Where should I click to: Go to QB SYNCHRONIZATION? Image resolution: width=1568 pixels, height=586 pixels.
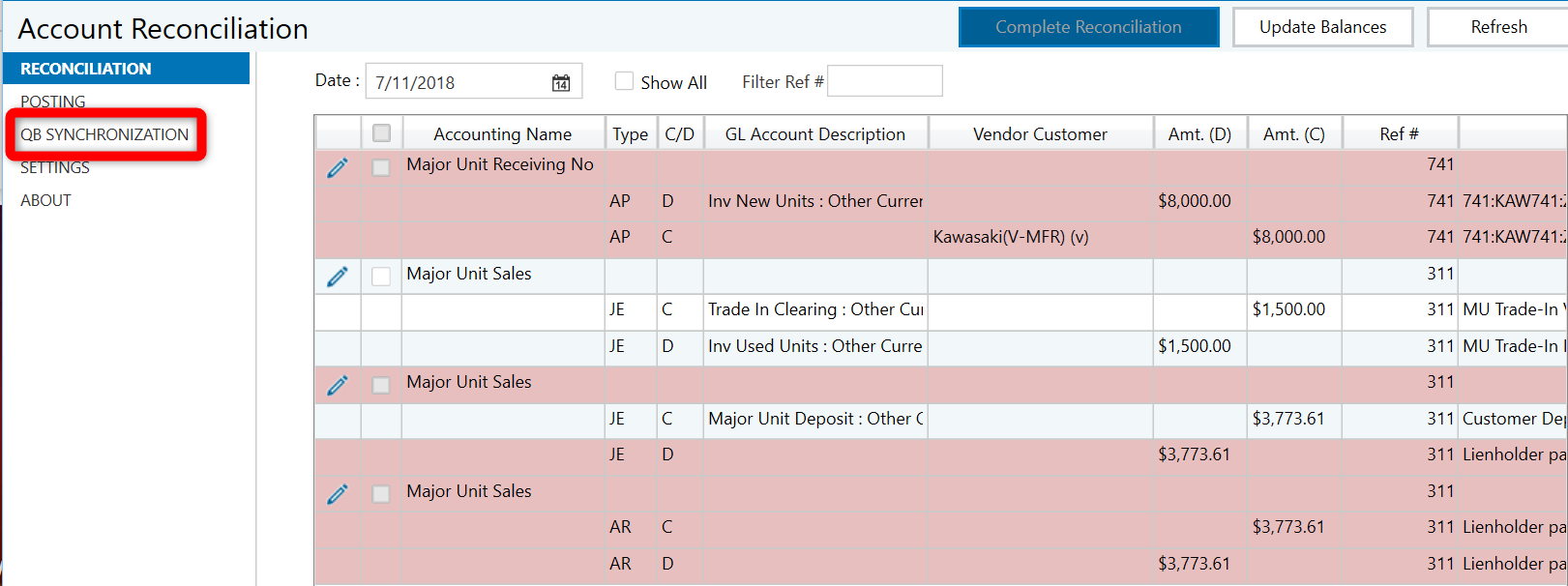pyautogui.click(x=104, y=134)
